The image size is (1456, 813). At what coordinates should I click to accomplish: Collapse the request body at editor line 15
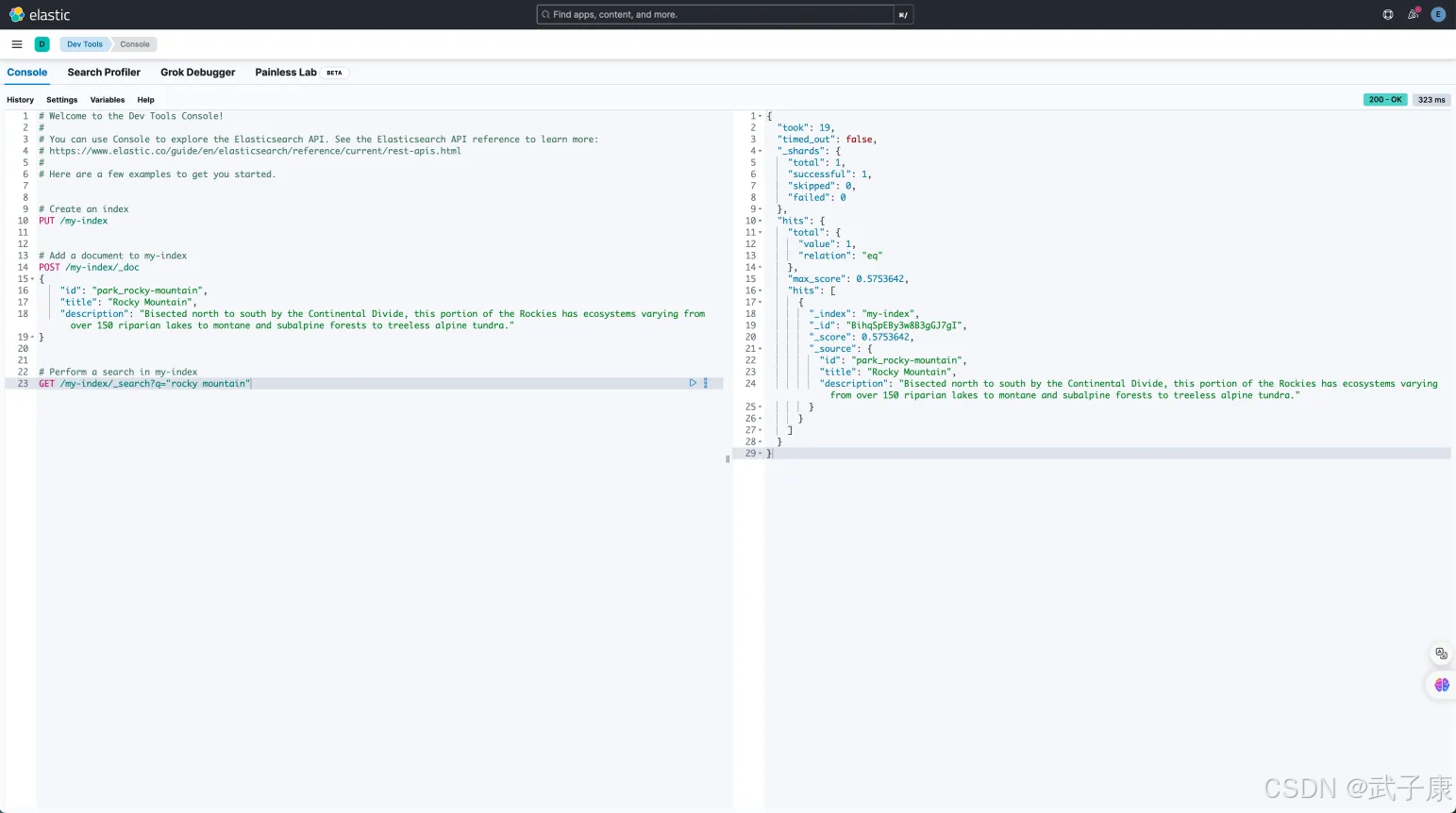33,279
